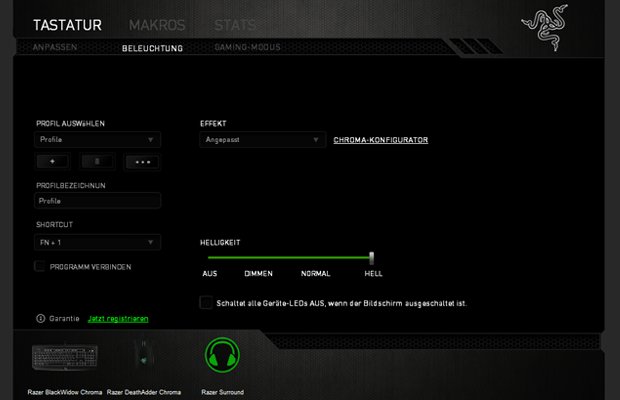620x400 pixels.
Task: Open the ANPASSEN sub-tab
Action: [55, 47]
